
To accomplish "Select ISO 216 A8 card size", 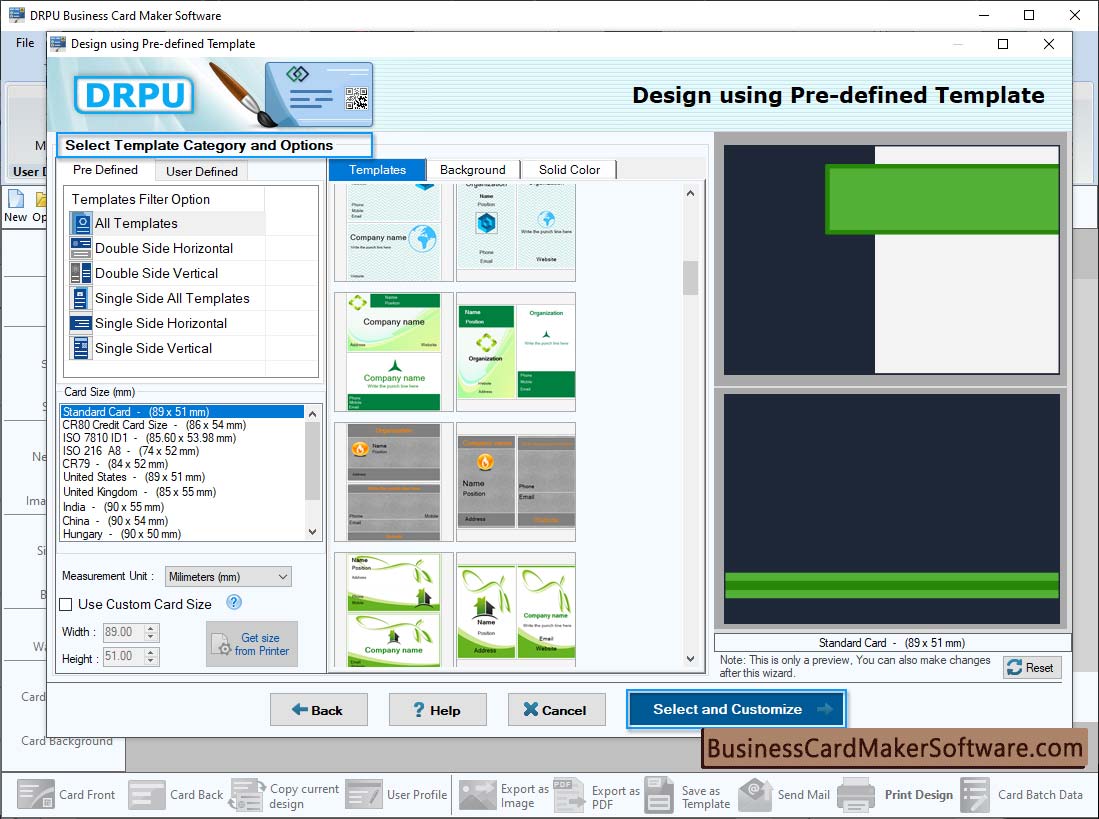I will (x=182, y=451).
